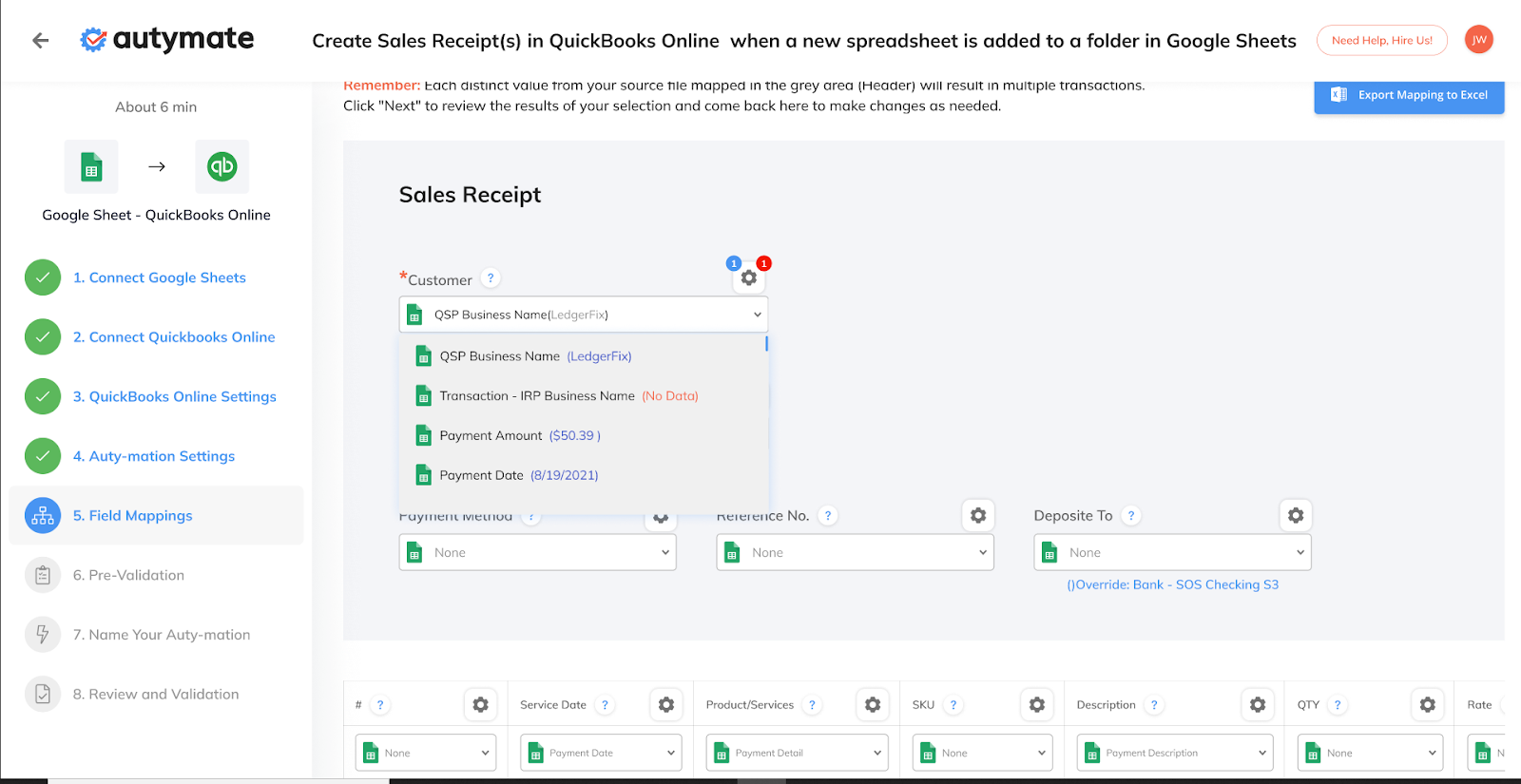
Task: Click the Customer help question mark
Action: point(491,278)
